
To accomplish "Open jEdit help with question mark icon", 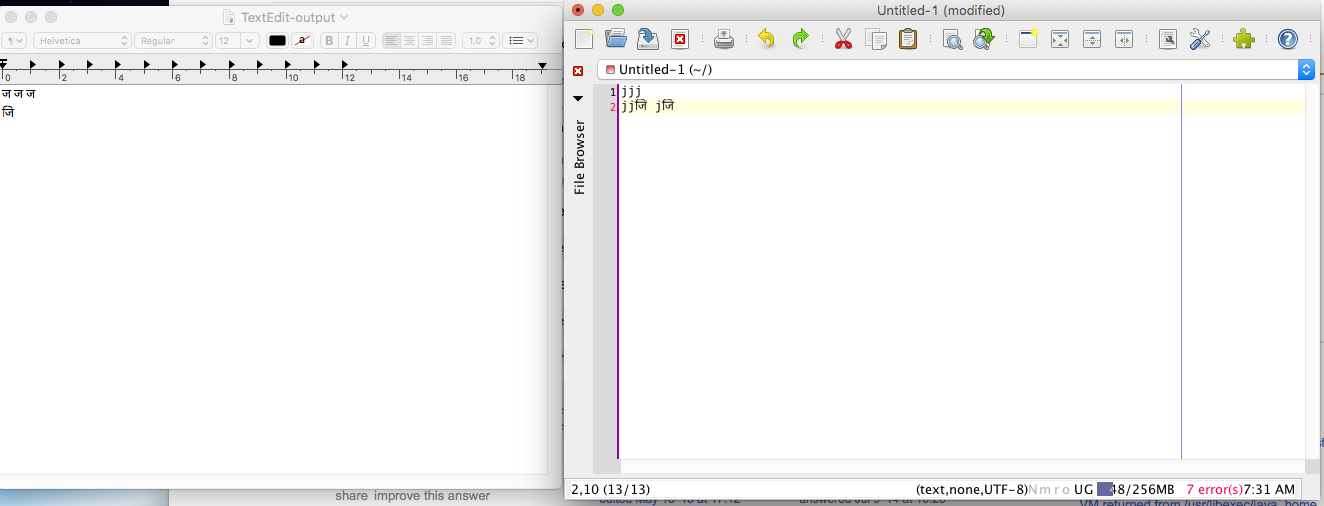I will coord(1288,39).
